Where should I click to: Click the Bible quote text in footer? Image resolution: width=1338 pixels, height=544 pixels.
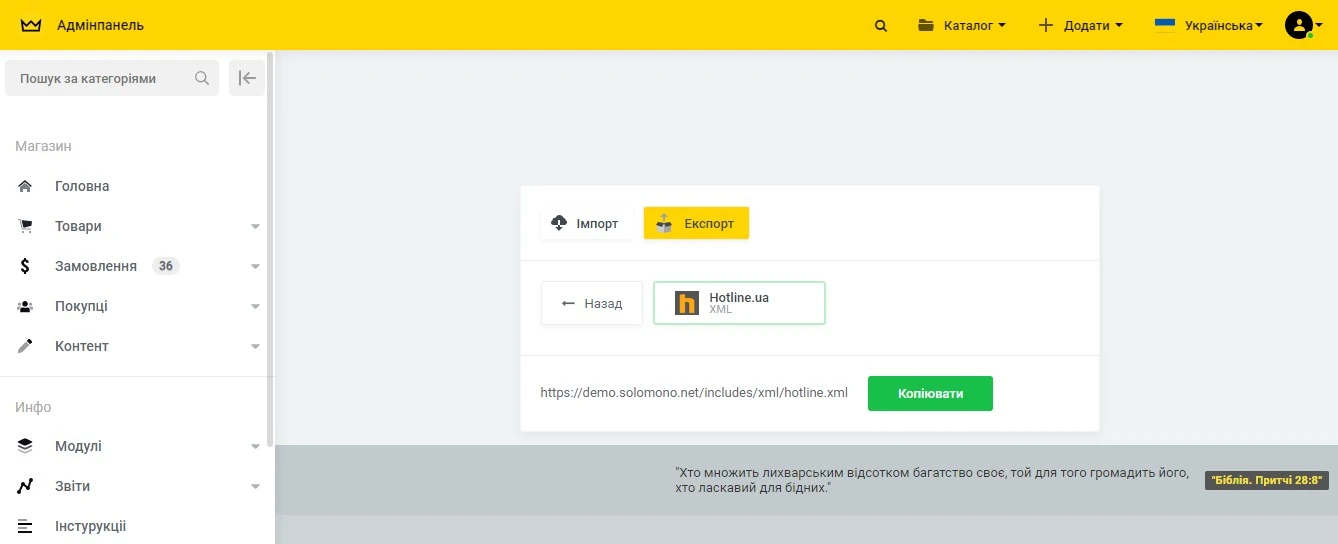[x=932, y=480]
